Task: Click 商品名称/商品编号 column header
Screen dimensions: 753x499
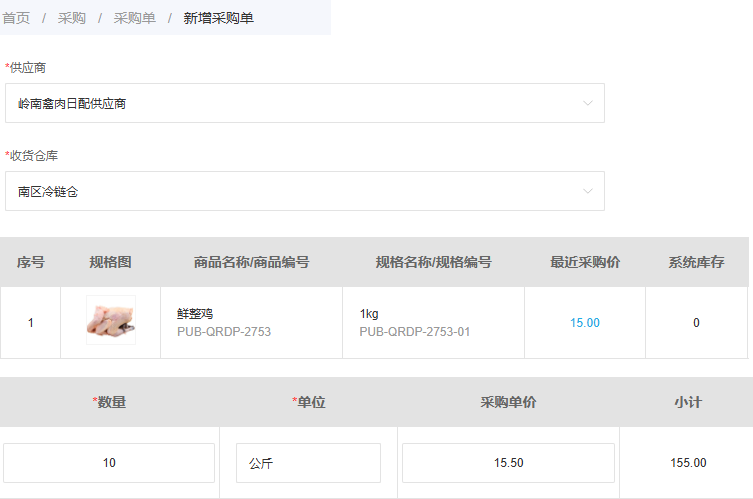Action: [252, 262]
